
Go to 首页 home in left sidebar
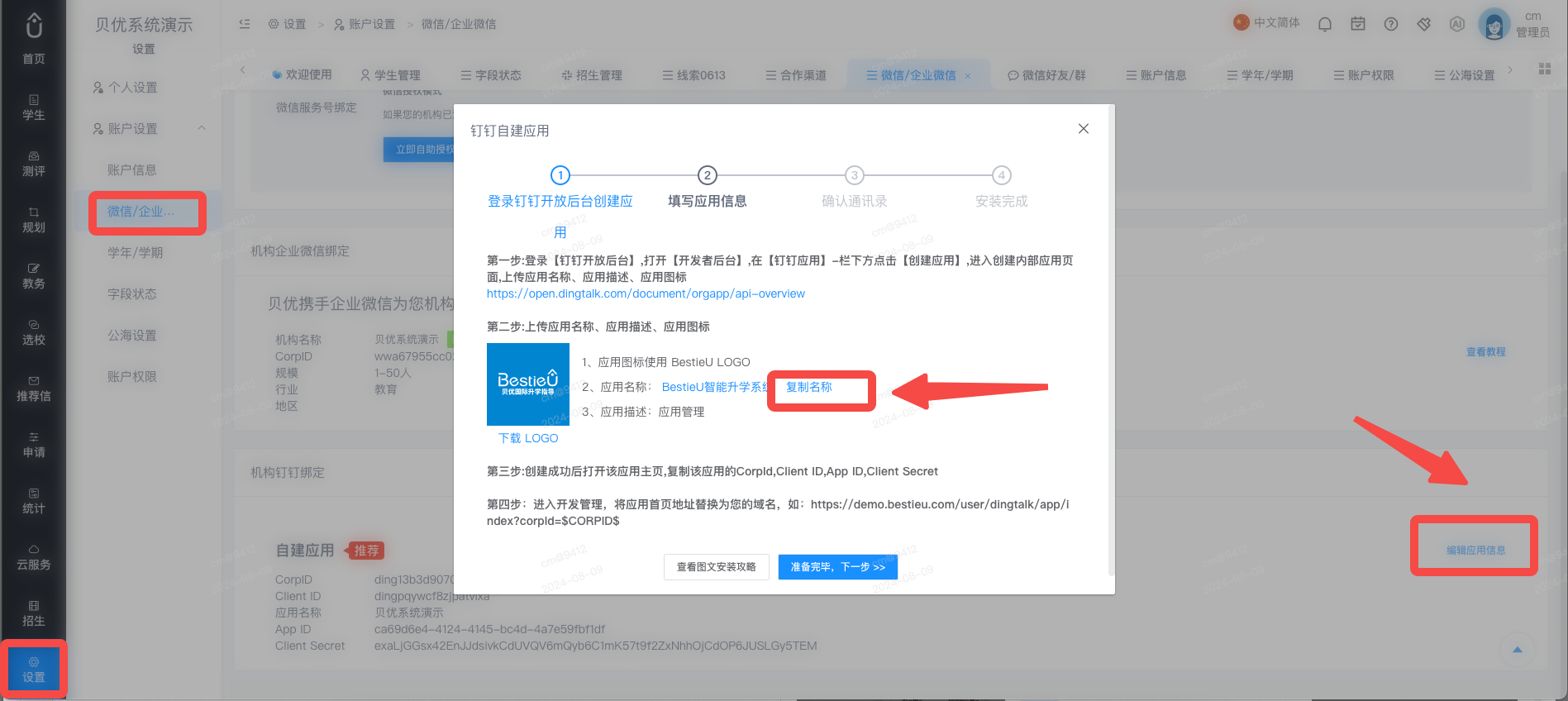[x=34, y=38]
